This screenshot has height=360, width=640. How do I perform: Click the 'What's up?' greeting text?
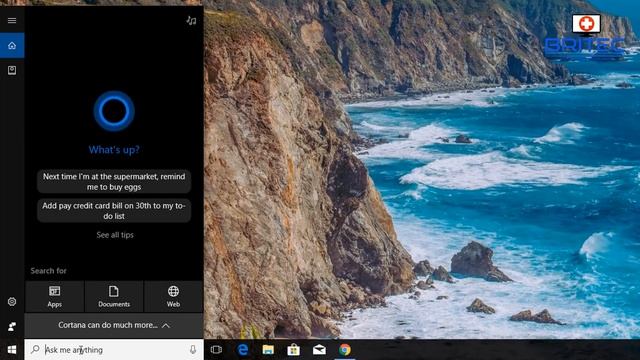click(x=114, y=150)
